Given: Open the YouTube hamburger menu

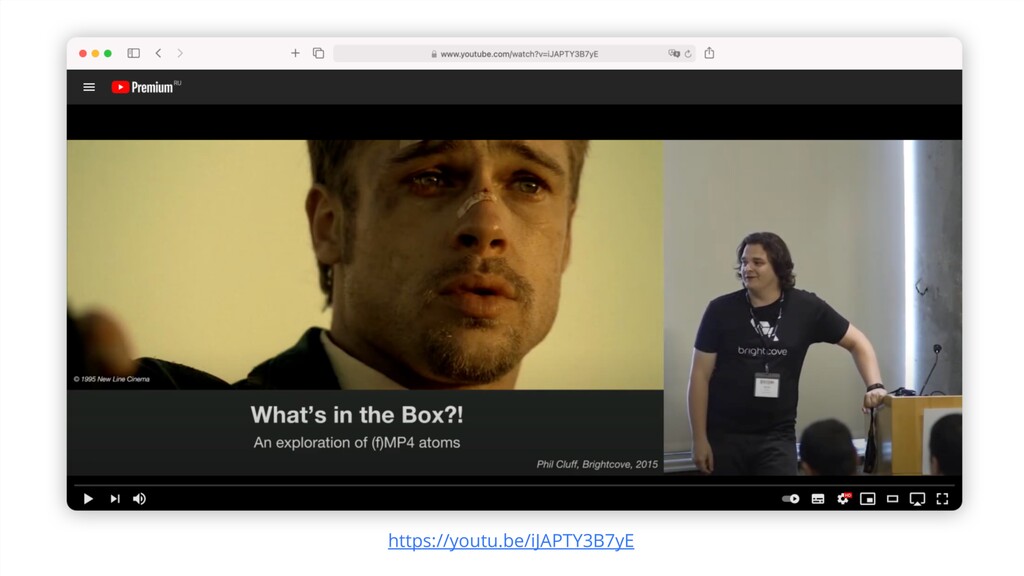Looking at the screenshot, I should pyautogui.click(x=89, y=87).
